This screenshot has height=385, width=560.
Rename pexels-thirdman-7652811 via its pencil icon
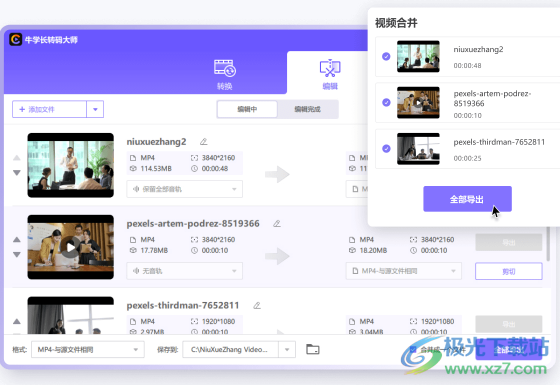tap(257, 306)
